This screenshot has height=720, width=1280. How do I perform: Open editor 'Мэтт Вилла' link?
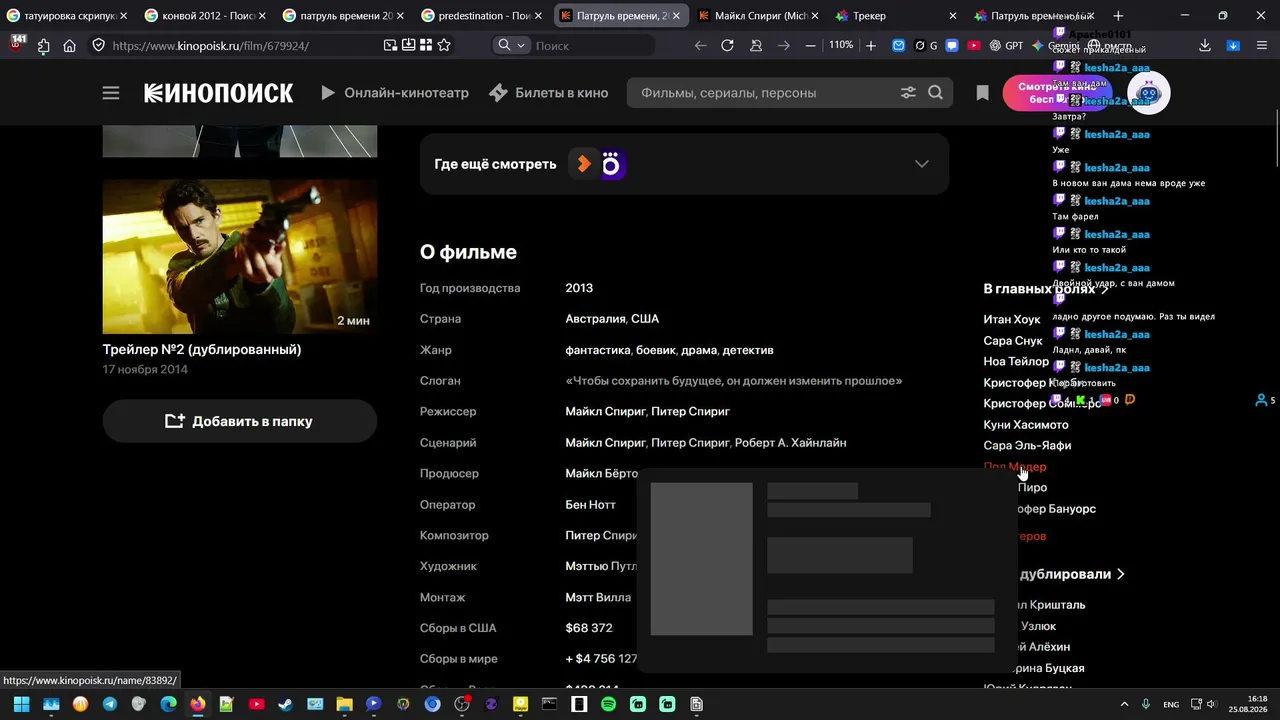click(x=598, y=598)
